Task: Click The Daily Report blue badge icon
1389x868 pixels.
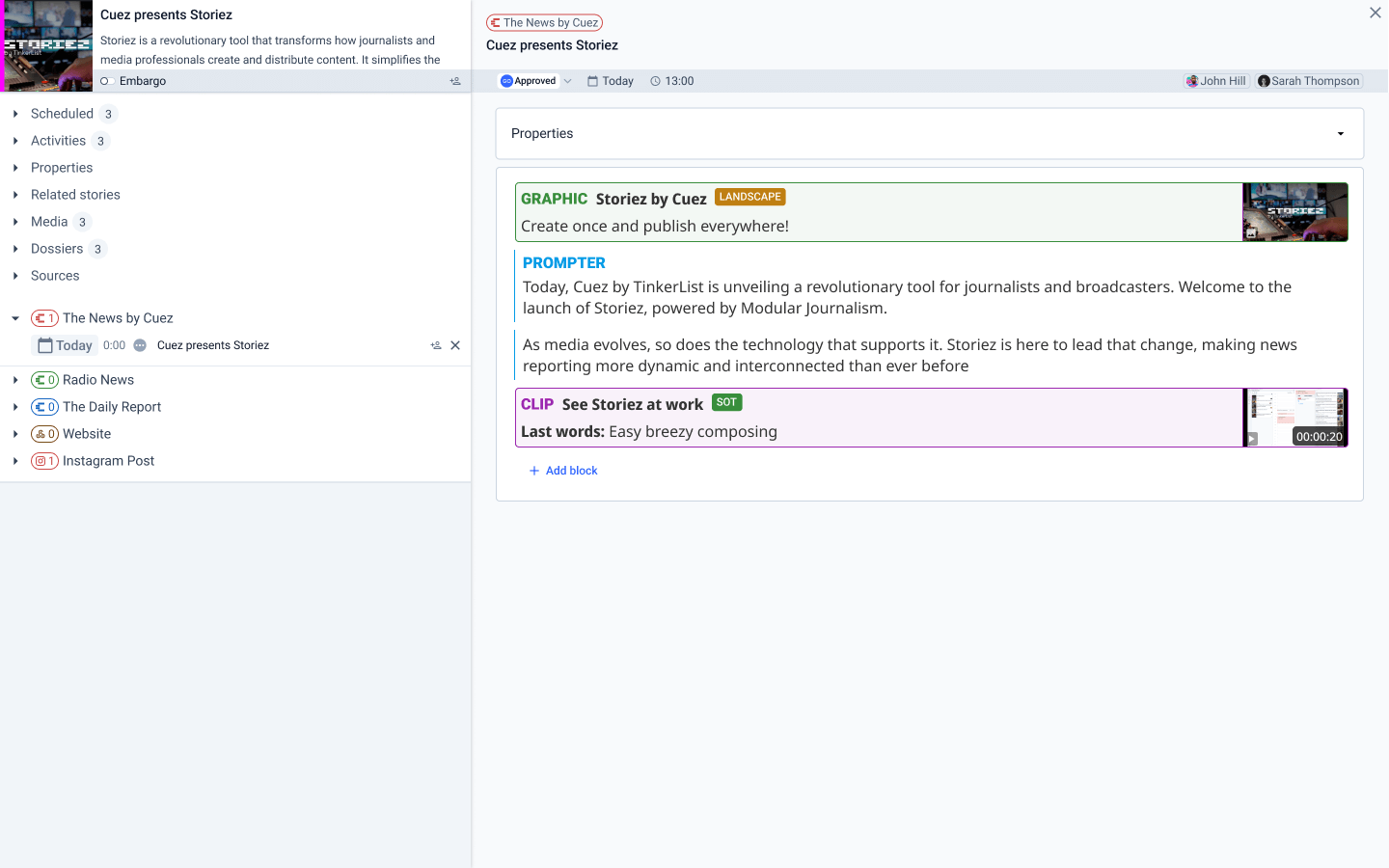Action: 44,407
